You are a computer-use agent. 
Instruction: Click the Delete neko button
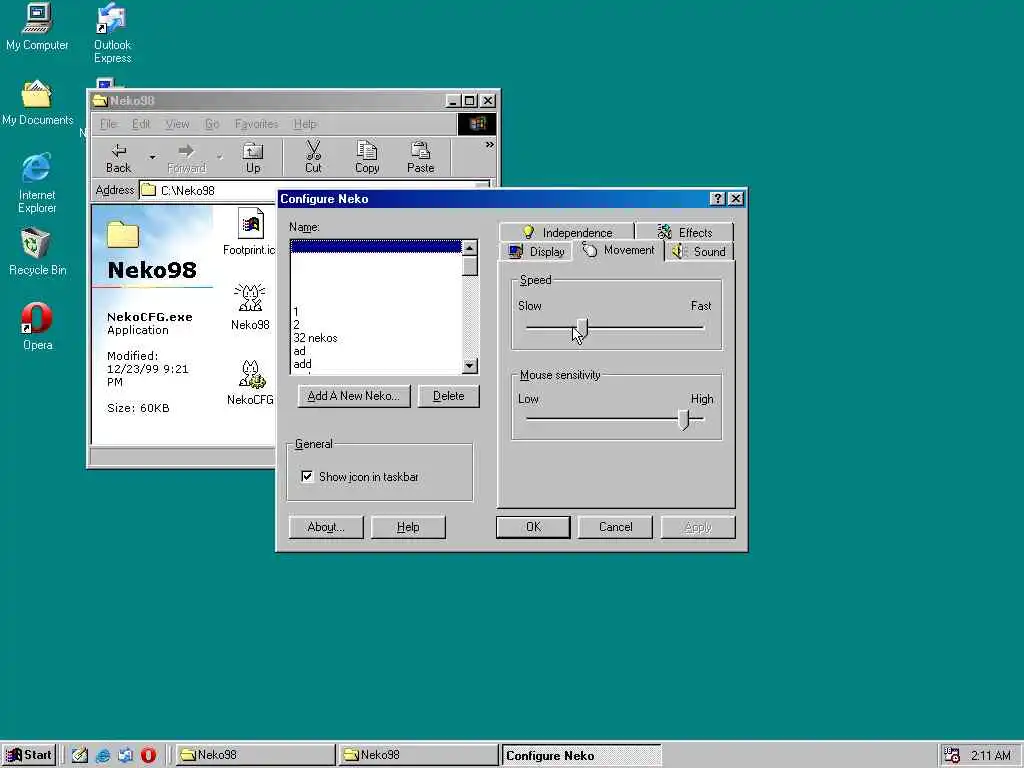pos(449,396)
